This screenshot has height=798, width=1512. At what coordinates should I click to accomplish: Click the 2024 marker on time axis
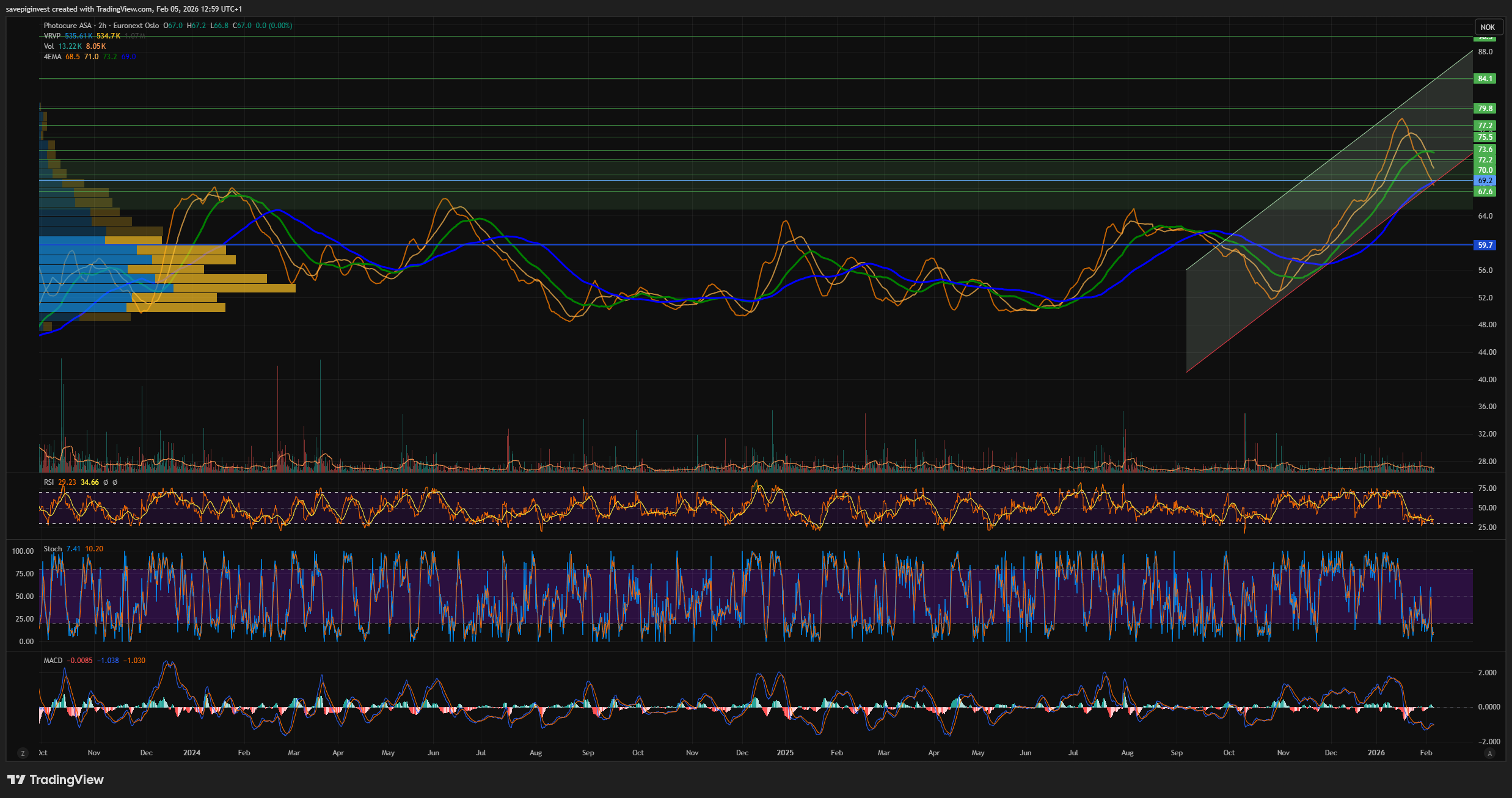point(192,753)
